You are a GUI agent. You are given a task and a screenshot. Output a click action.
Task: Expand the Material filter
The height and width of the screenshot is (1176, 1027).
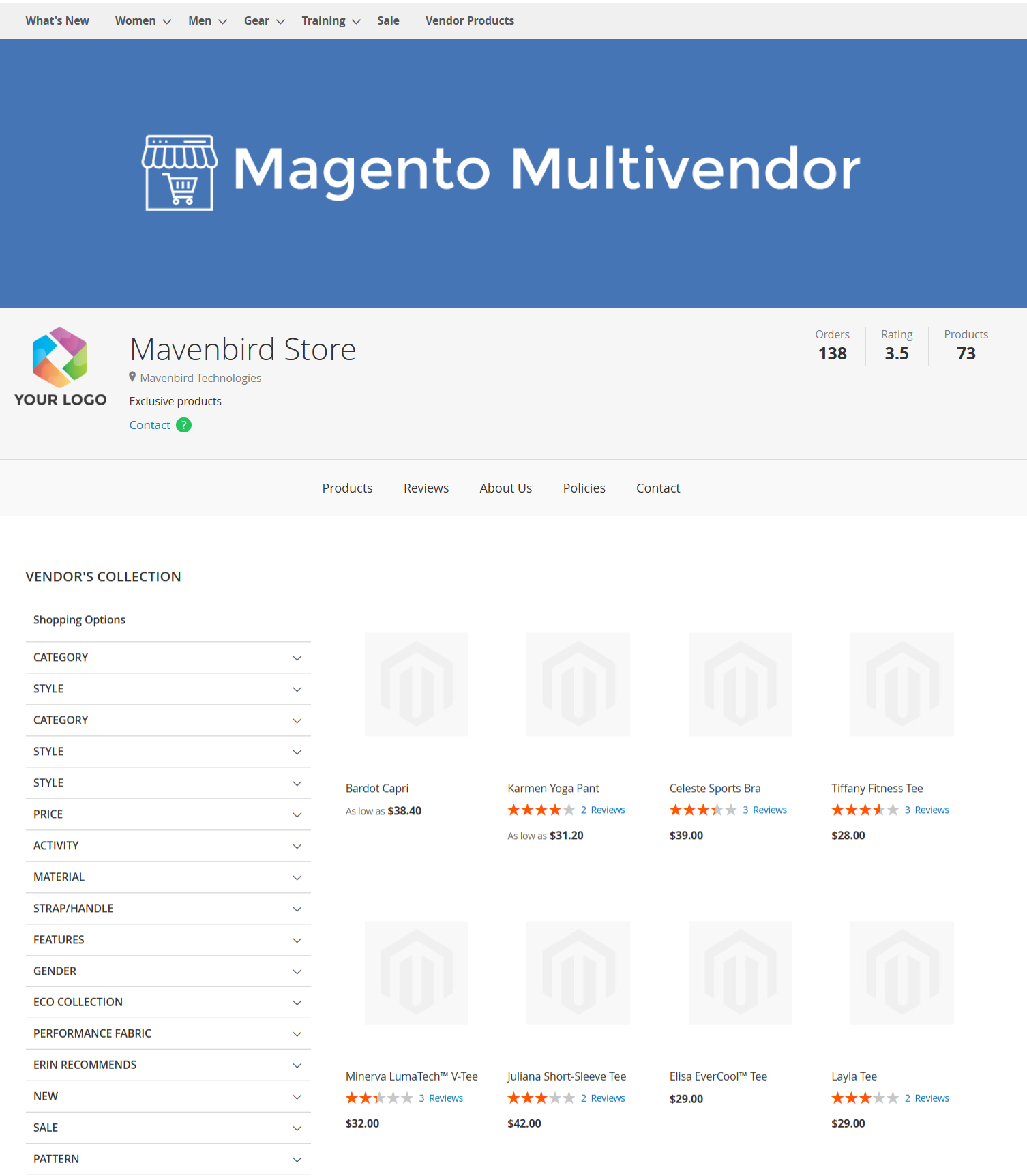click(x=168, y=877)
